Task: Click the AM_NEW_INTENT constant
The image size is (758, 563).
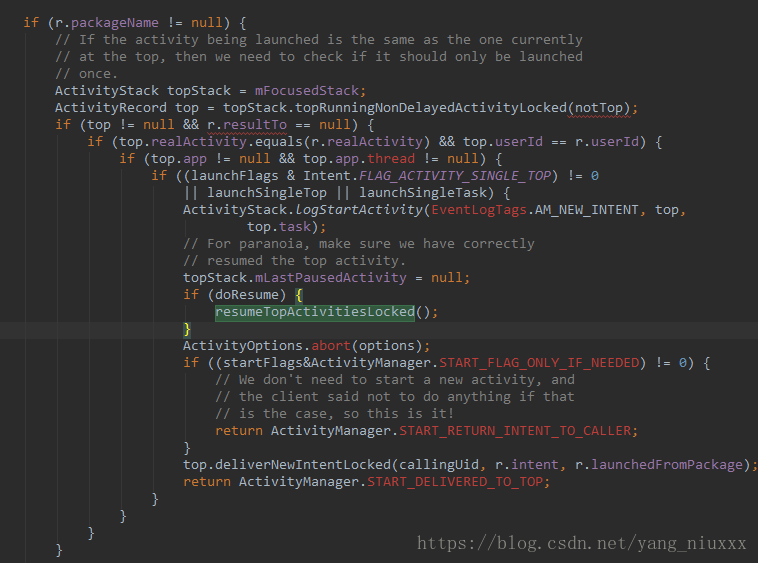Action: (x=586, y=210)
